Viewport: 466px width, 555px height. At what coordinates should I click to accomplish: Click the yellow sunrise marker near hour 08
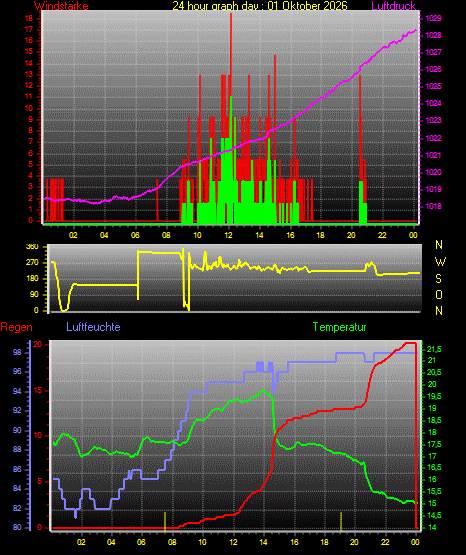pos(165,521)
